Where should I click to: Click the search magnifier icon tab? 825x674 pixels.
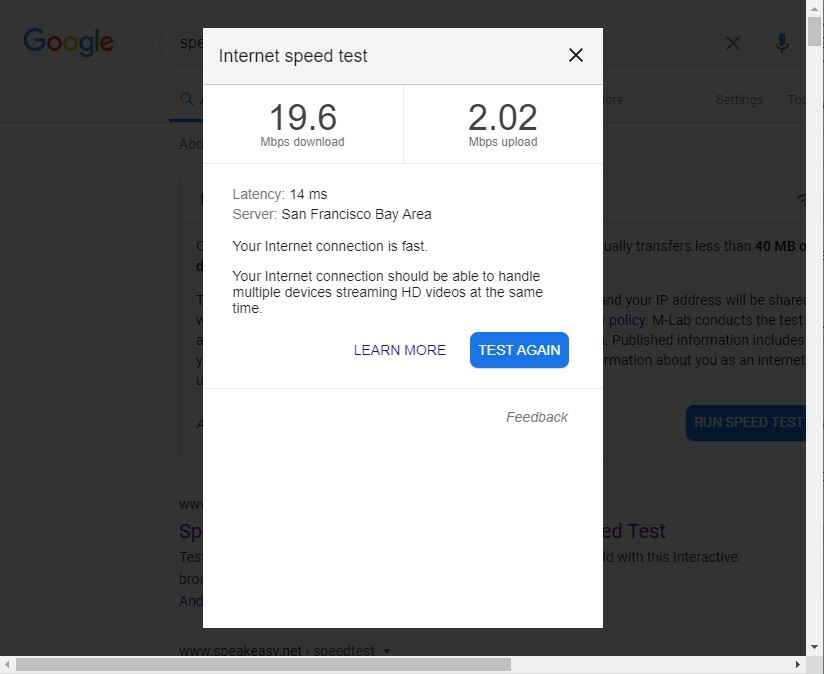pyautogui.click(x=186, y=98)
